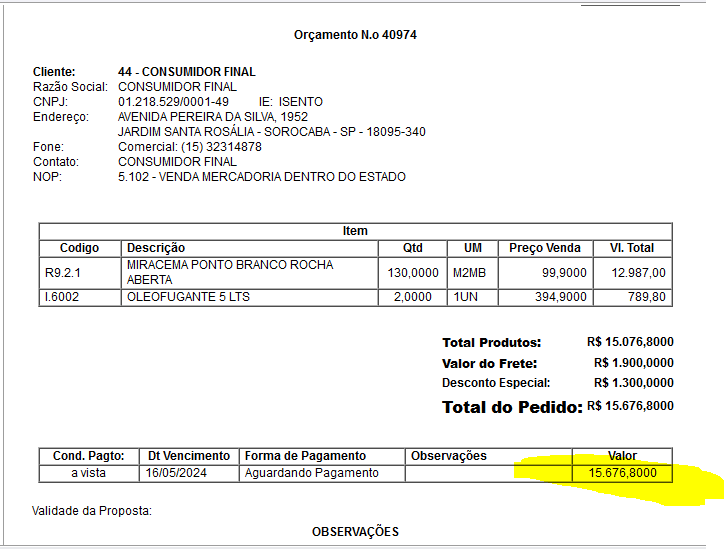Screen dimensions: 724x549
Task: Click the Descrição column header
Action: click(156, 248)
